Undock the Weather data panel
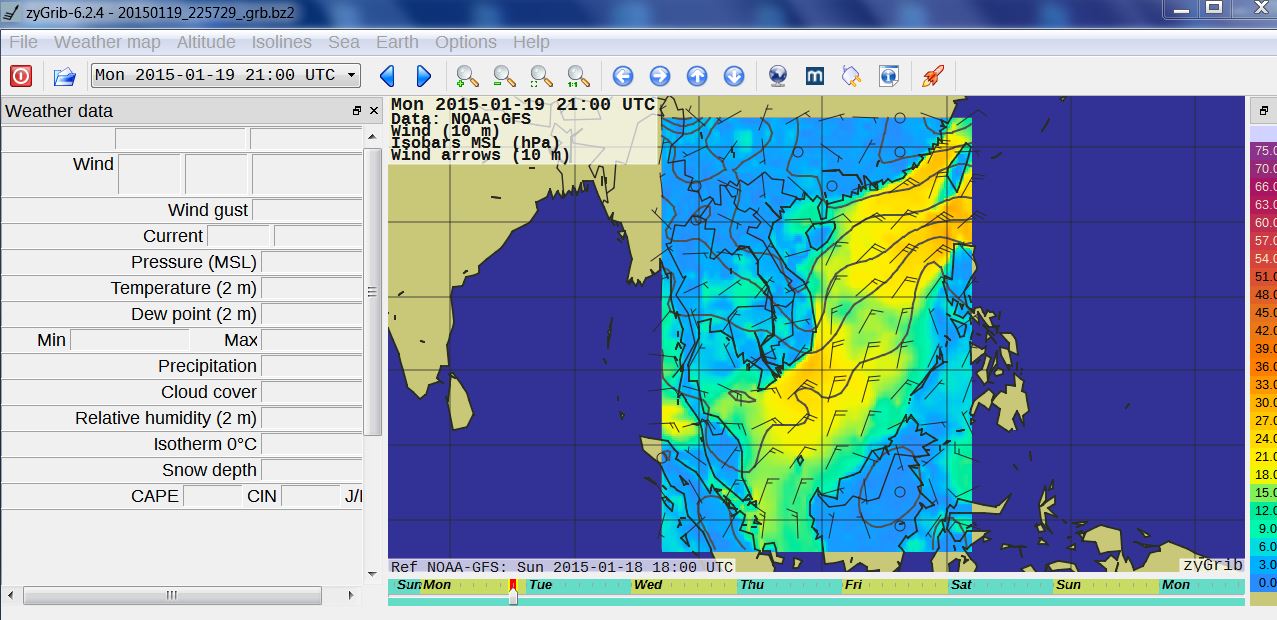Viewport: 1277px width, 620px height. (x=356, y=111)
